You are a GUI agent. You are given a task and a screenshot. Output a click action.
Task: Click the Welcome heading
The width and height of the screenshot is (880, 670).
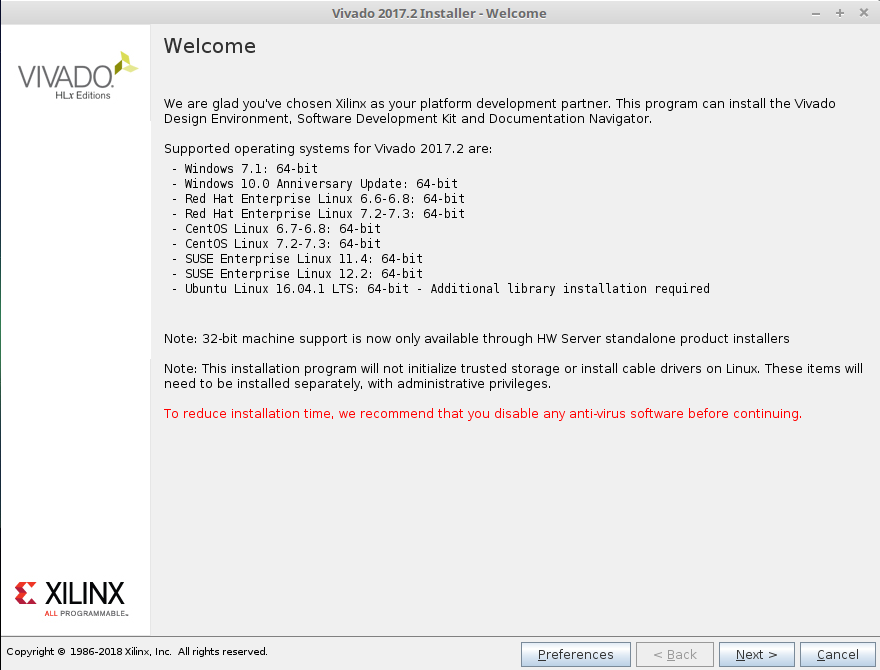(210, 46)
